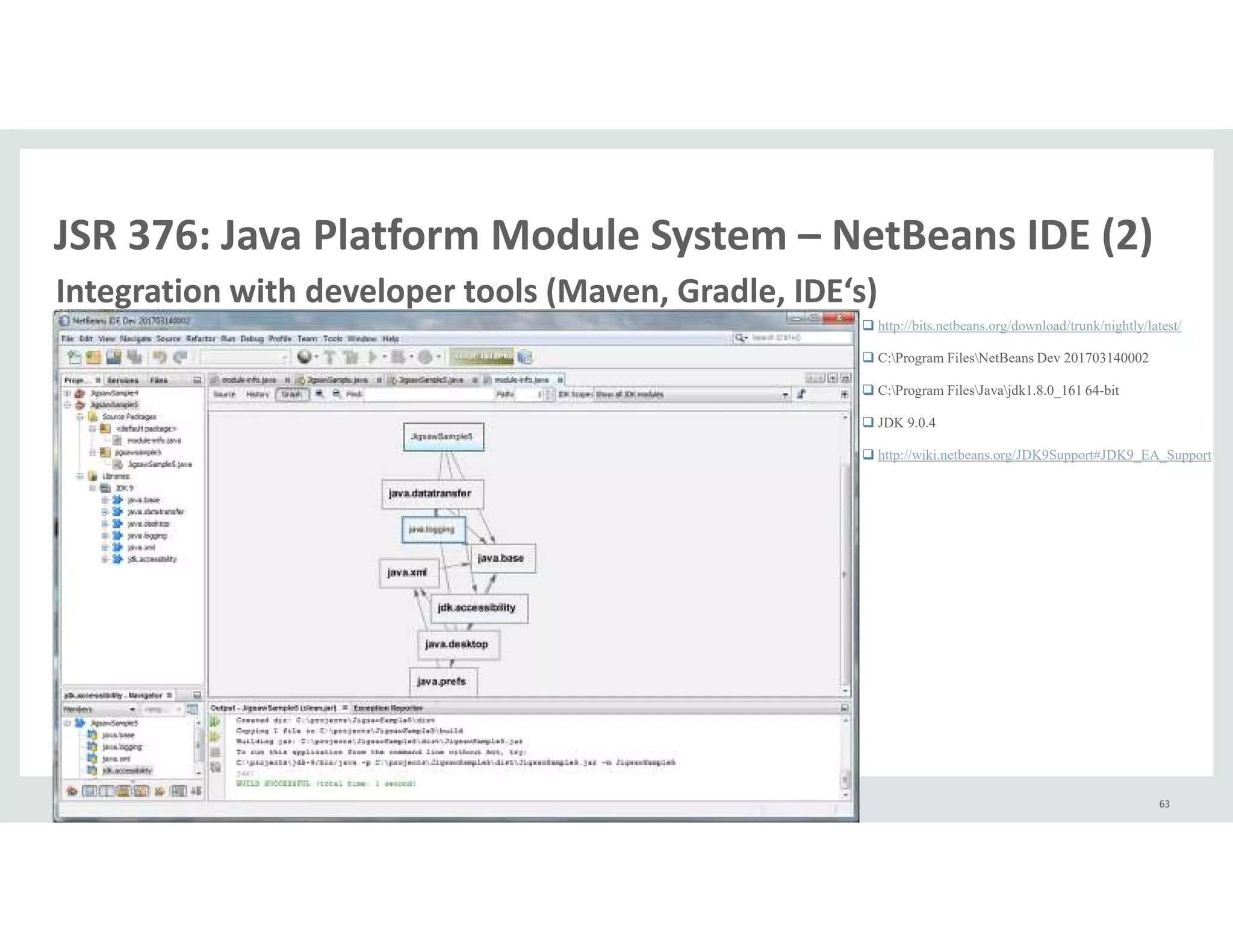
Task: Toggle fourth Navigator filter button
Action: [x=124, y=791]
